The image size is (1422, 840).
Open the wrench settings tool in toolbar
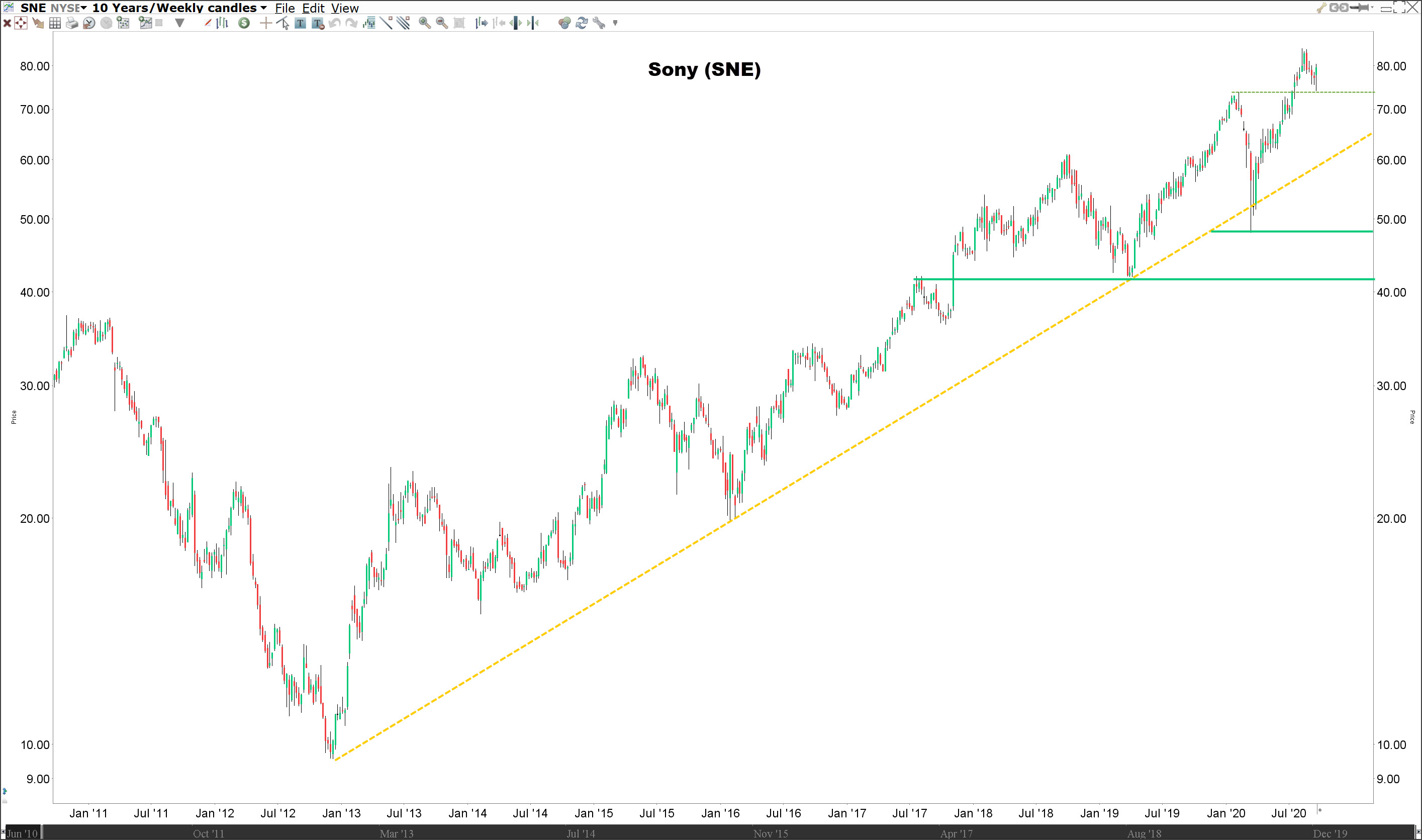tap(599, 23)
